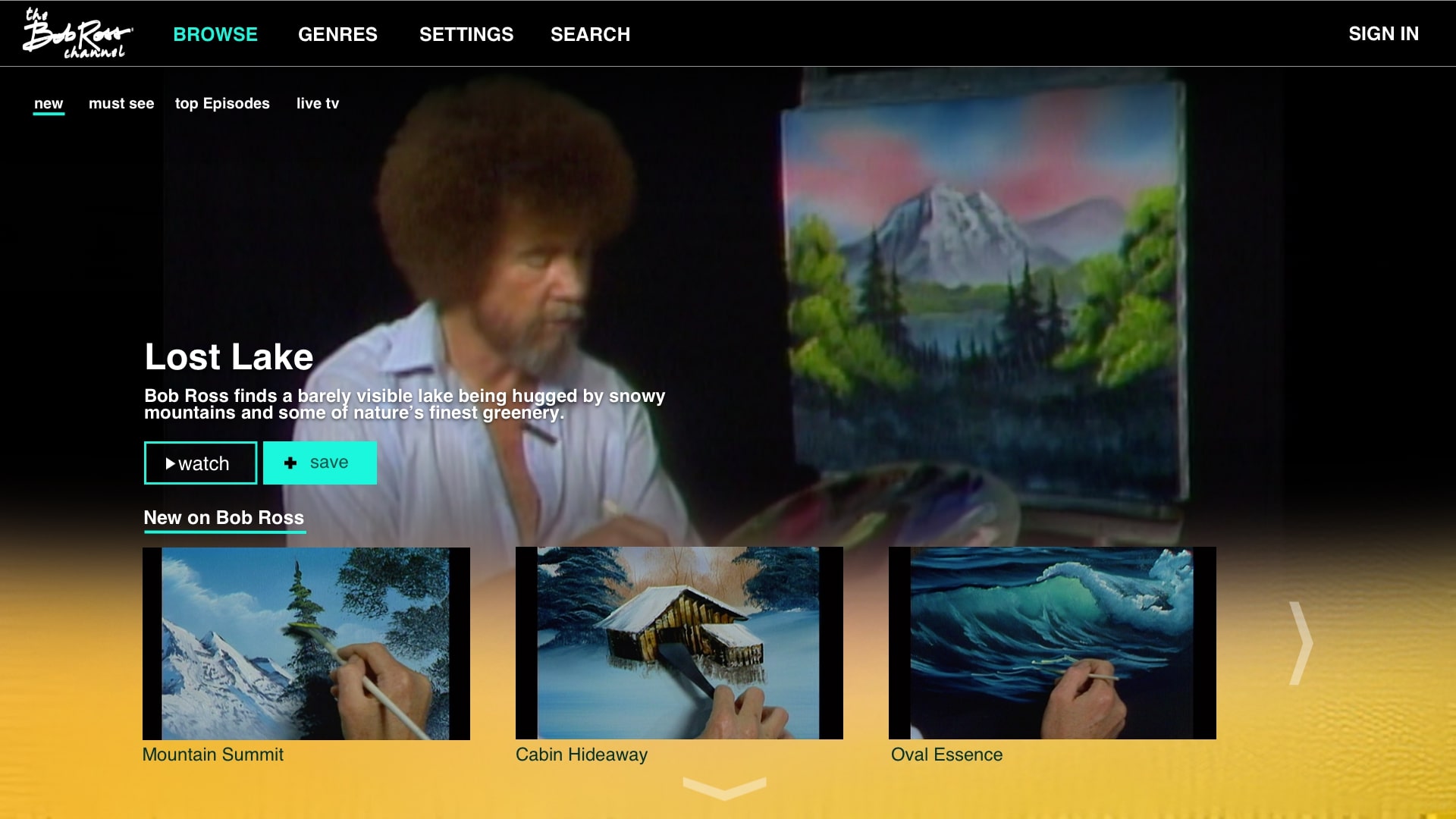Toggle save for the Lost Lake episode

(x=319, y=463)
